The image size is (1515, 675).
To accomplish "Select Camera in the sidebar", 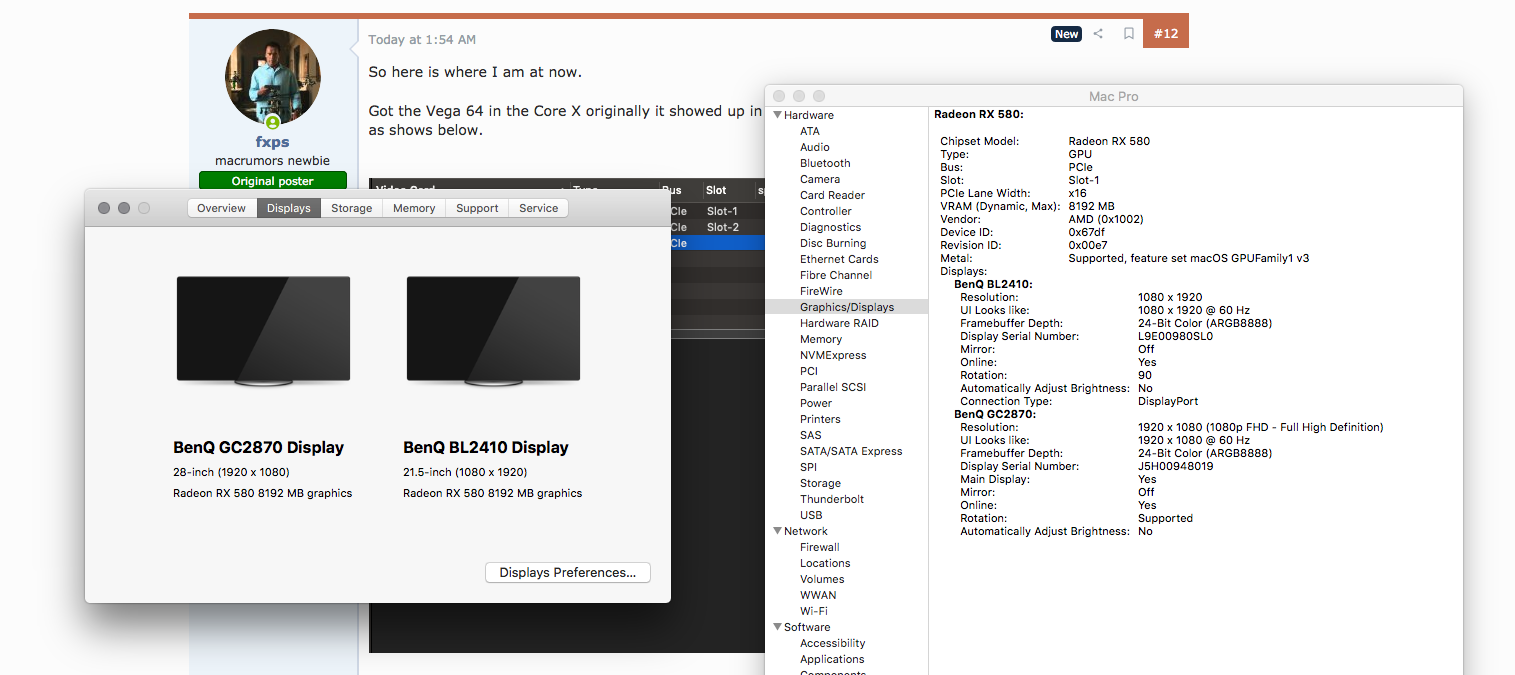I will click(x=819, y=179).
